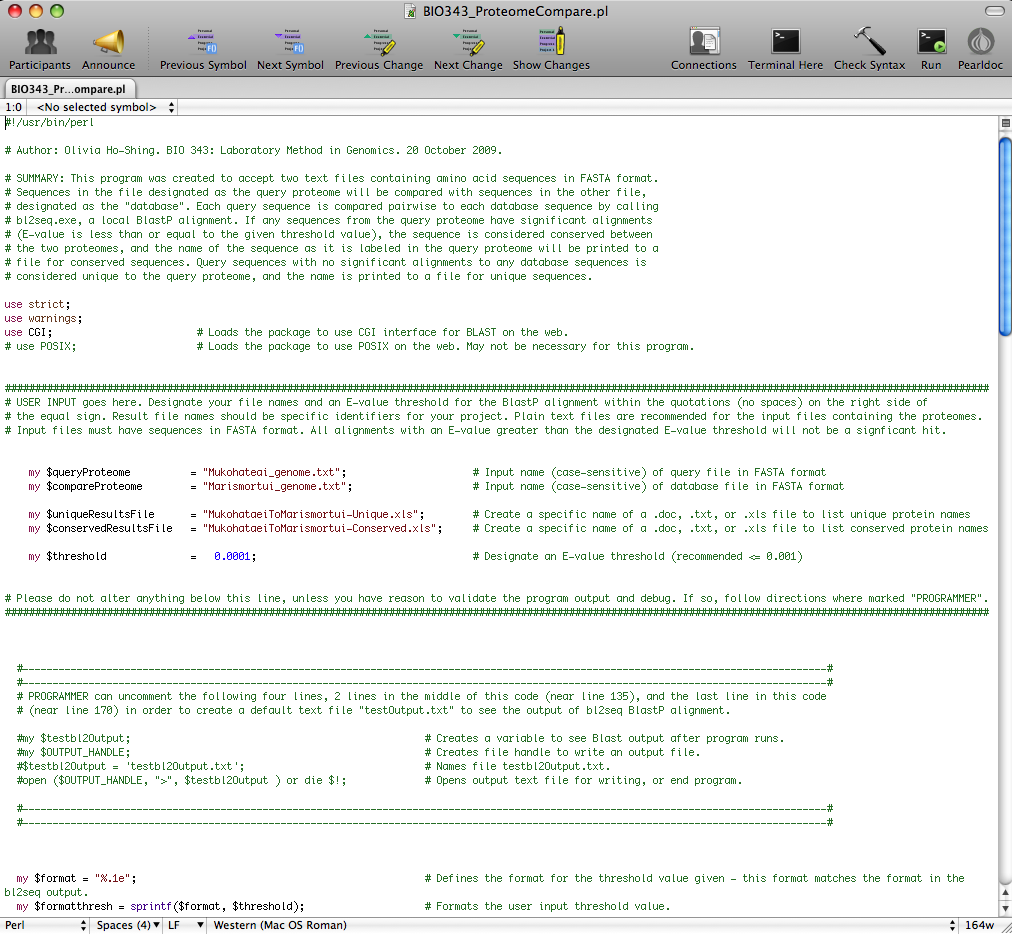Click the 1:0 cursor position indicator
Viewport: 1012px width, 934px height.
(x=13, y=107)
